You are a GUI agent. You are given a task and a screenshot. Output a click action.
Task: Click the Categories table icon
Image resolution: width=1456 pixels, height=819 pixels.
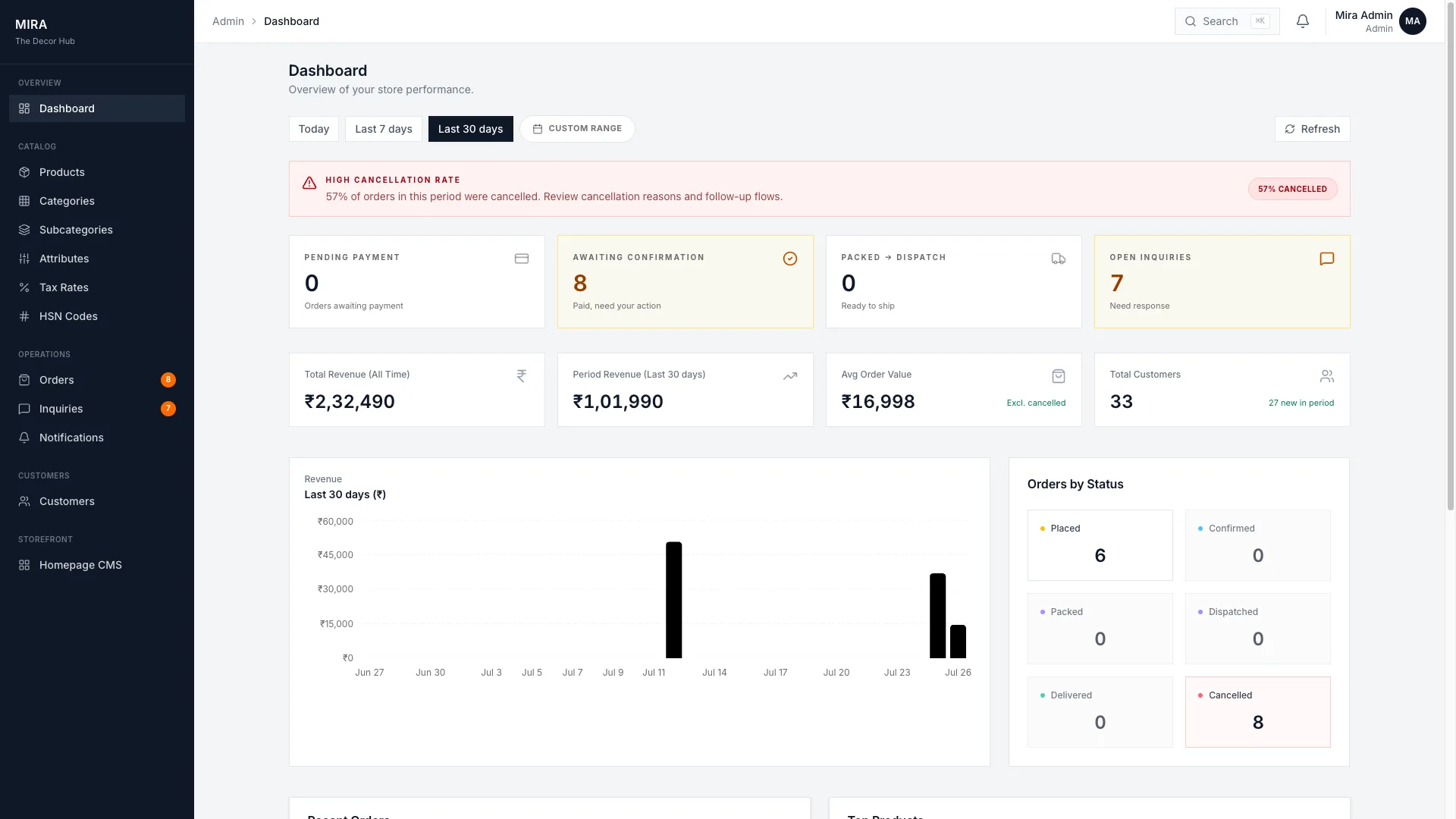(24, 201)
